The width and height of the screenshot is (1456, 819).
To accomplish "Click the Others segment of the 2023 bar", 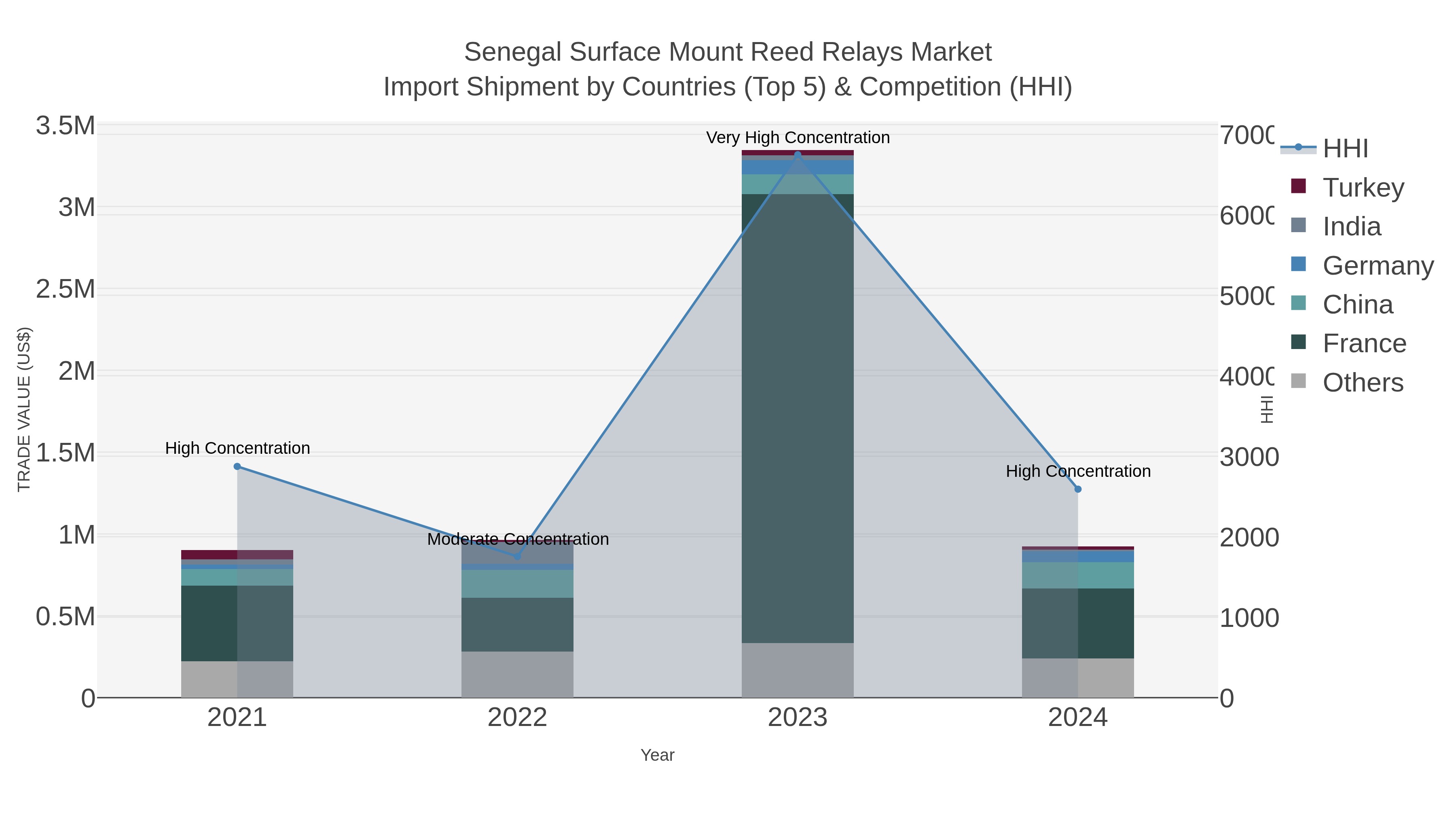I will click(x=798, y=670).
